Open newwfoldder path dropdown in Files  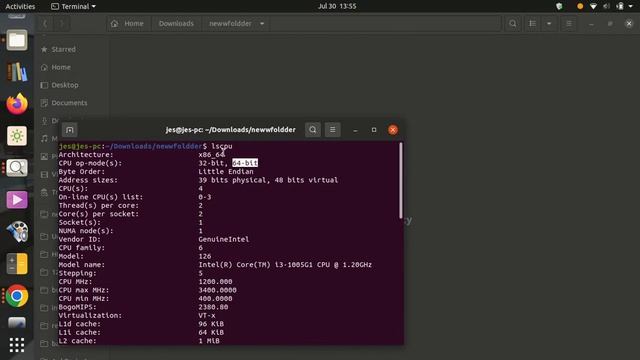262,24
